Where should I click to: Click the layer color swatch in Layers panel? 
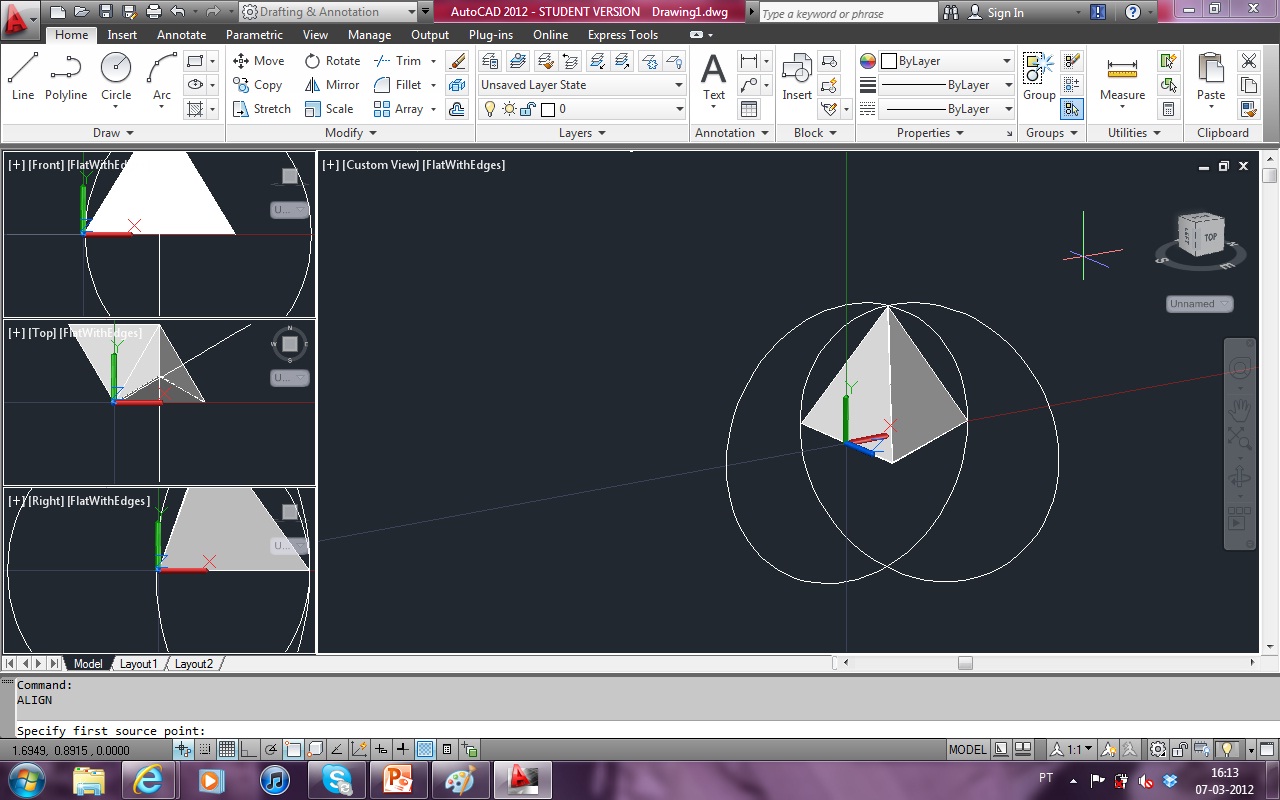547,109
